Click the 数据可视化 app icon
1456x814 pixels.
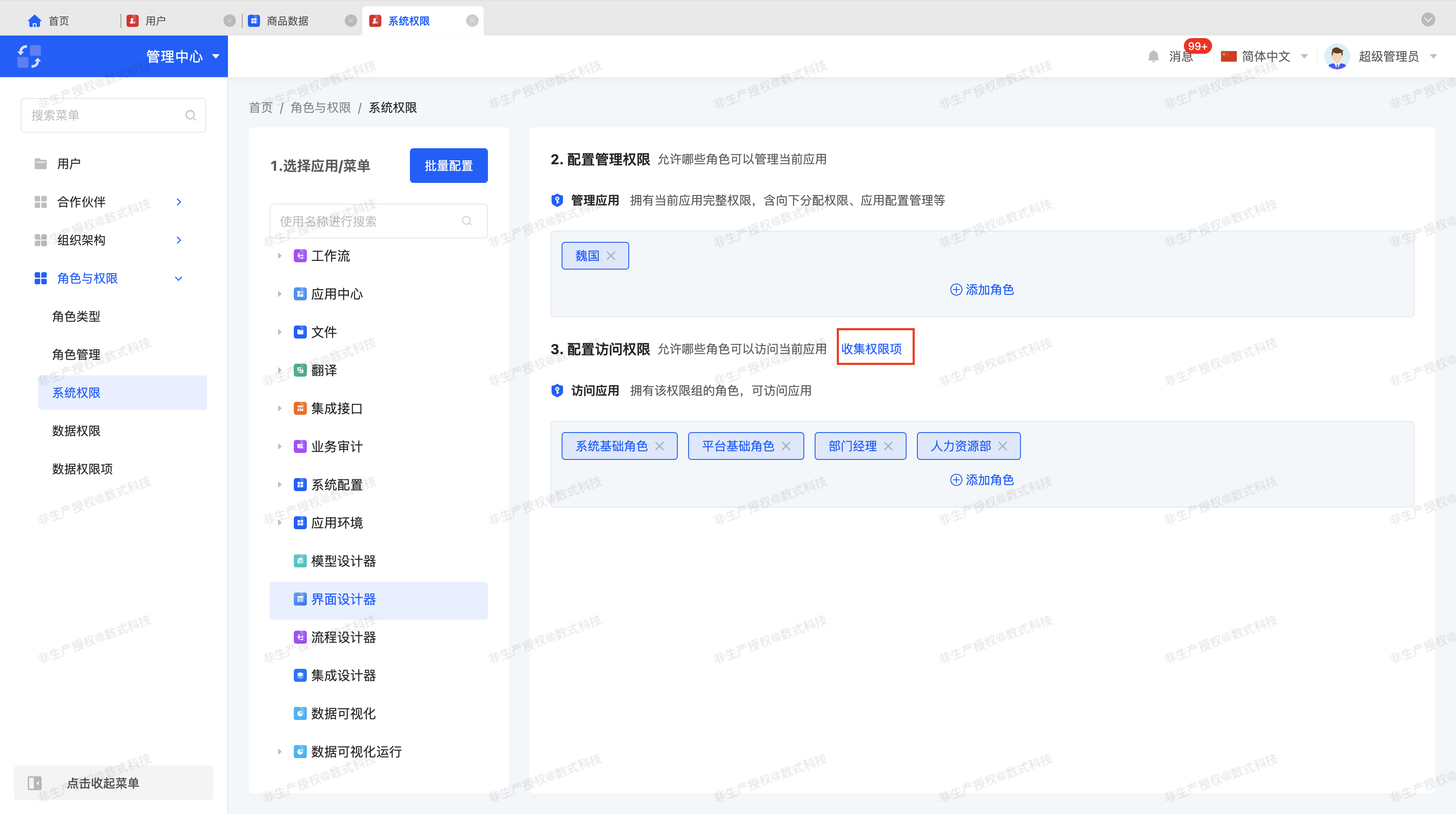[300, 713]
